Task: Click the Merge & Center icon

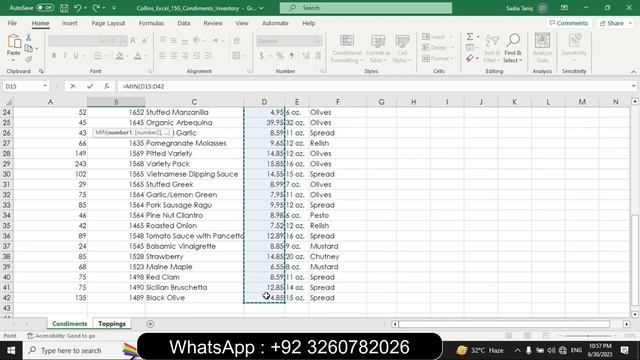Action: point(236,56)
